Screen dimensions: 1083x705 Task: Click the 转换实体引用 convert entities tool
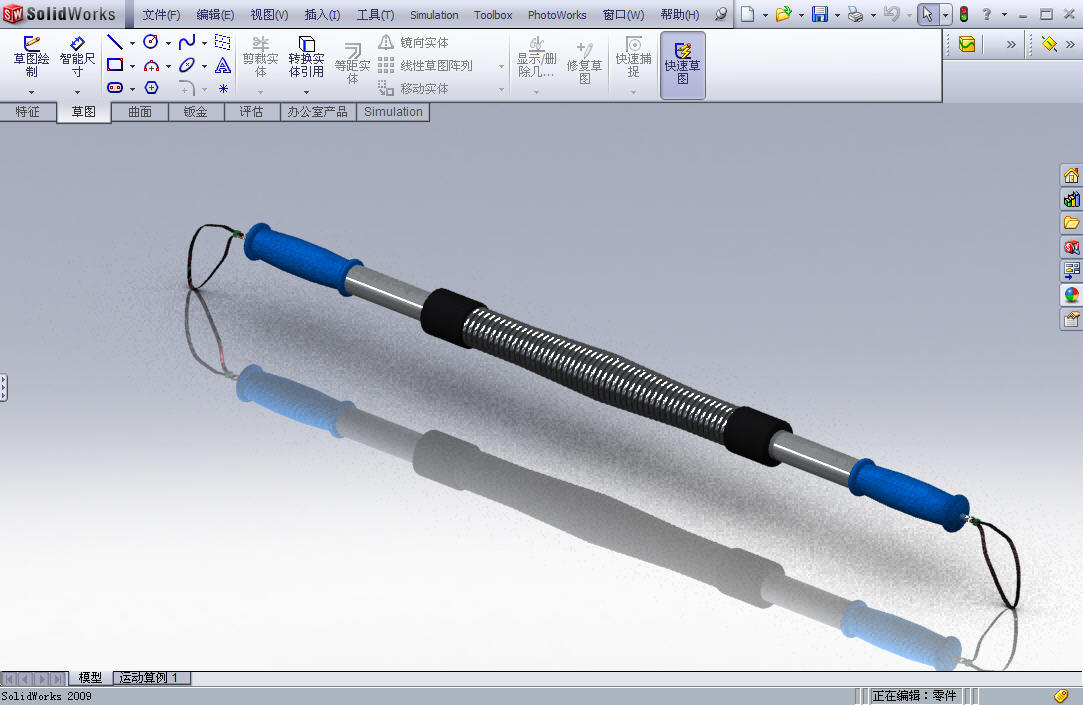tap(306, 57)
